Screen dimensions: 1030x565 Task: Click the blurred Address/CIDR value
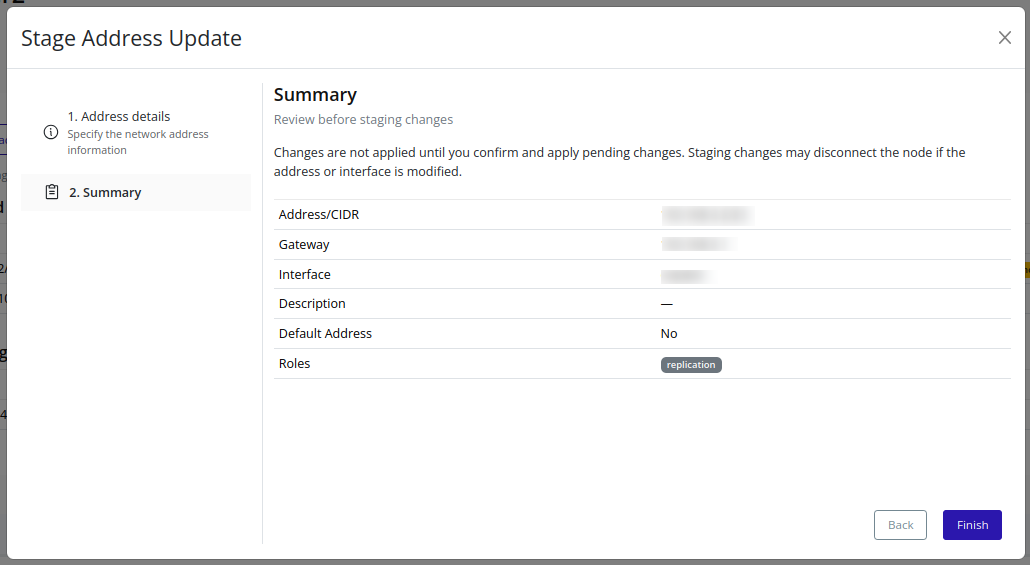coord(706,215)
